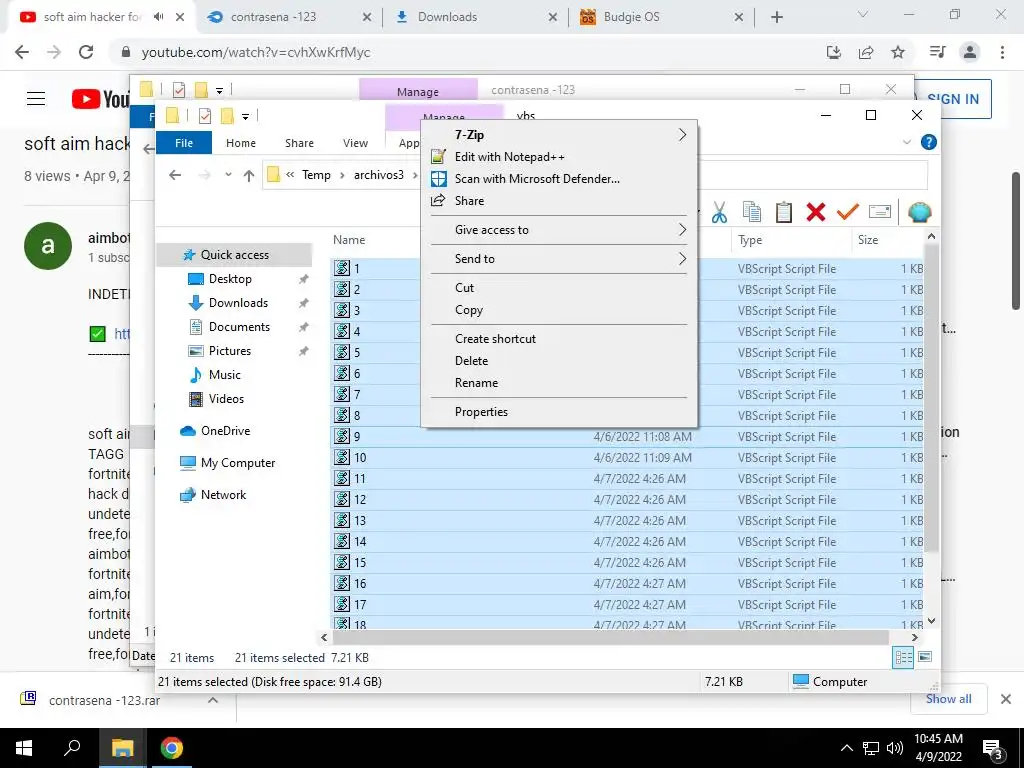Expand the ribbon with chevron arrow
Viewport: 1024px width, 768px height.
[906, 142]
